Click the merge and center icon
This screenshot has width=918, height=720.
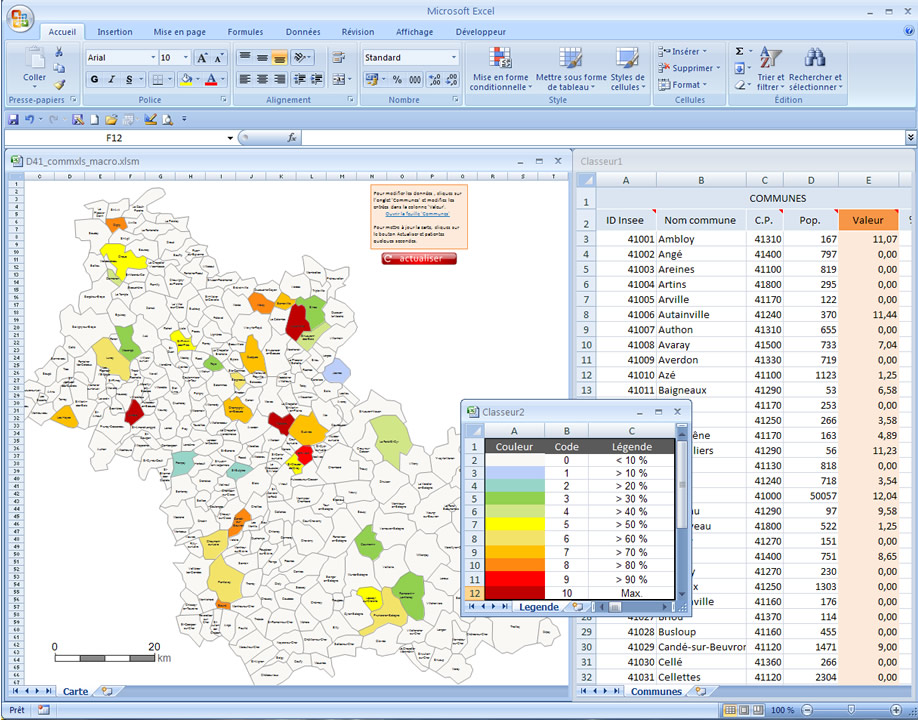point(339,79)
